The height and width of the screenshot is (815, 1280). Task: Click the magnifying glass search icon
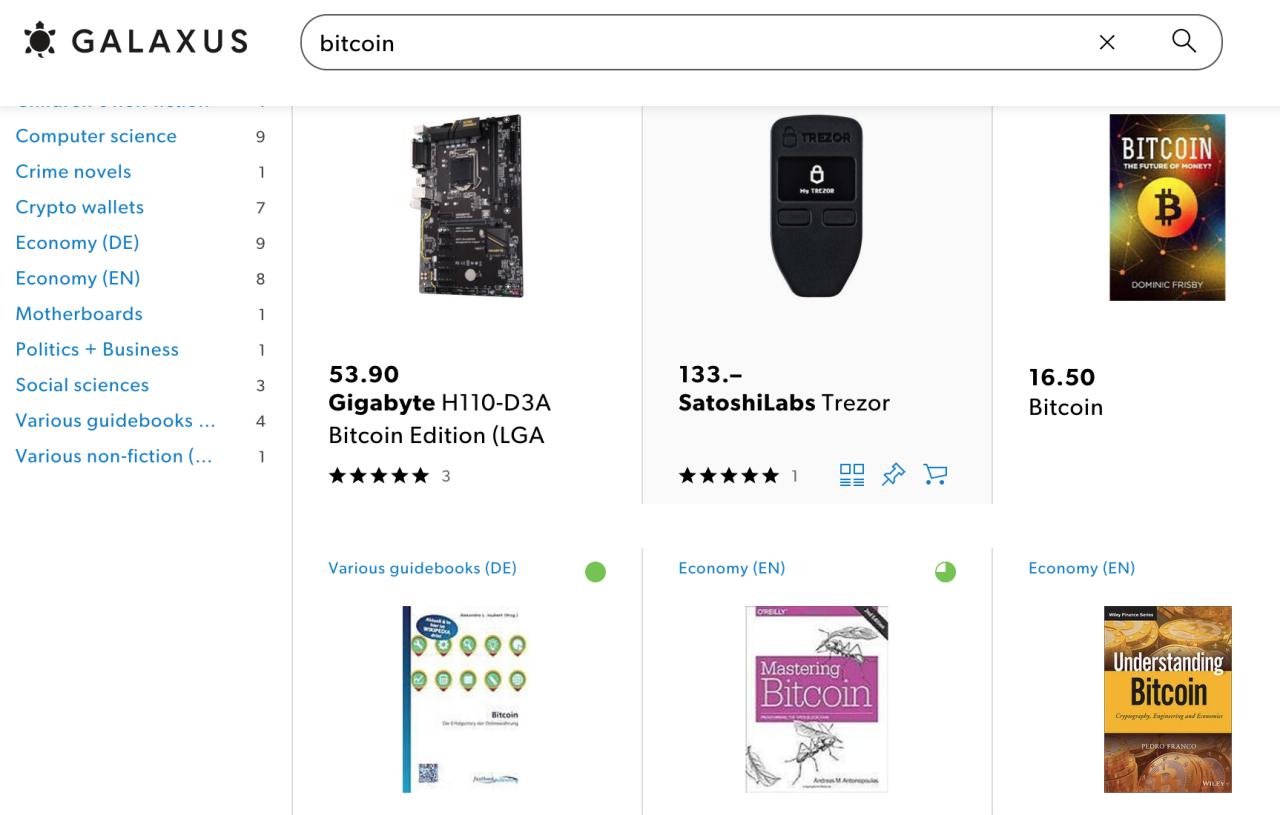point(1184,41)
